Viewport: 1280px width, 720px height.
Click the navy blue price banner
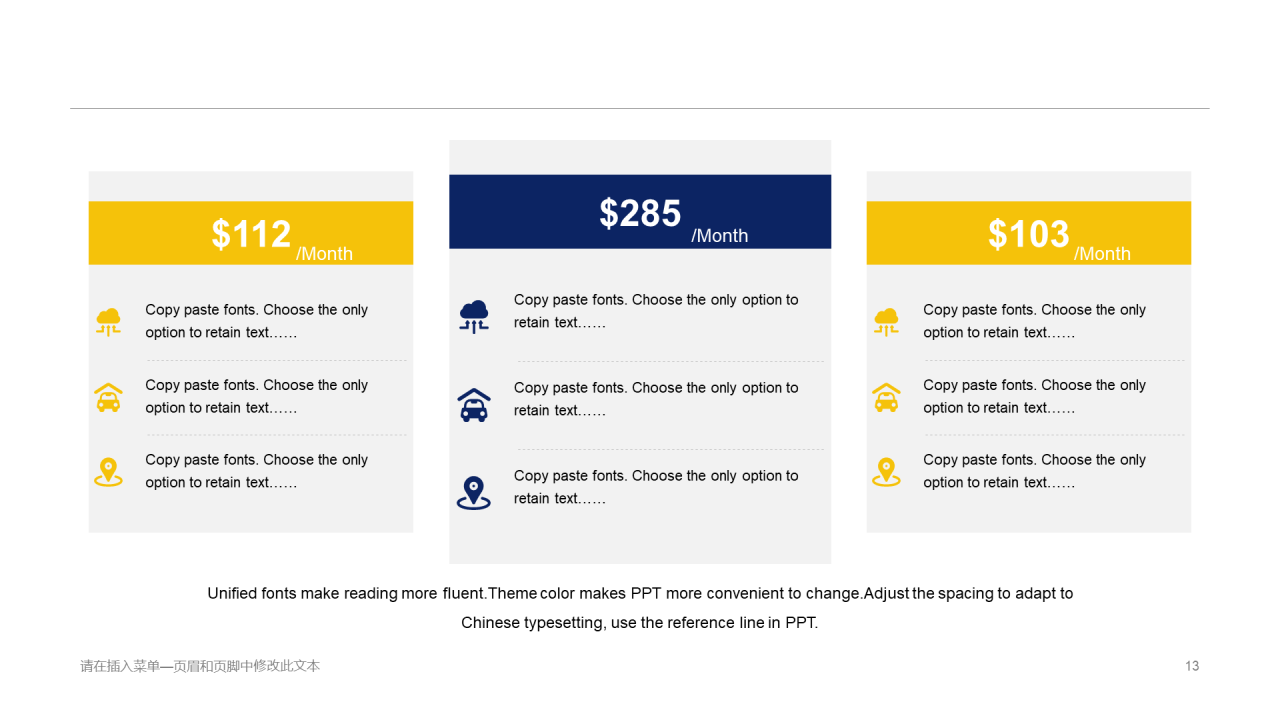coord(640,212)
